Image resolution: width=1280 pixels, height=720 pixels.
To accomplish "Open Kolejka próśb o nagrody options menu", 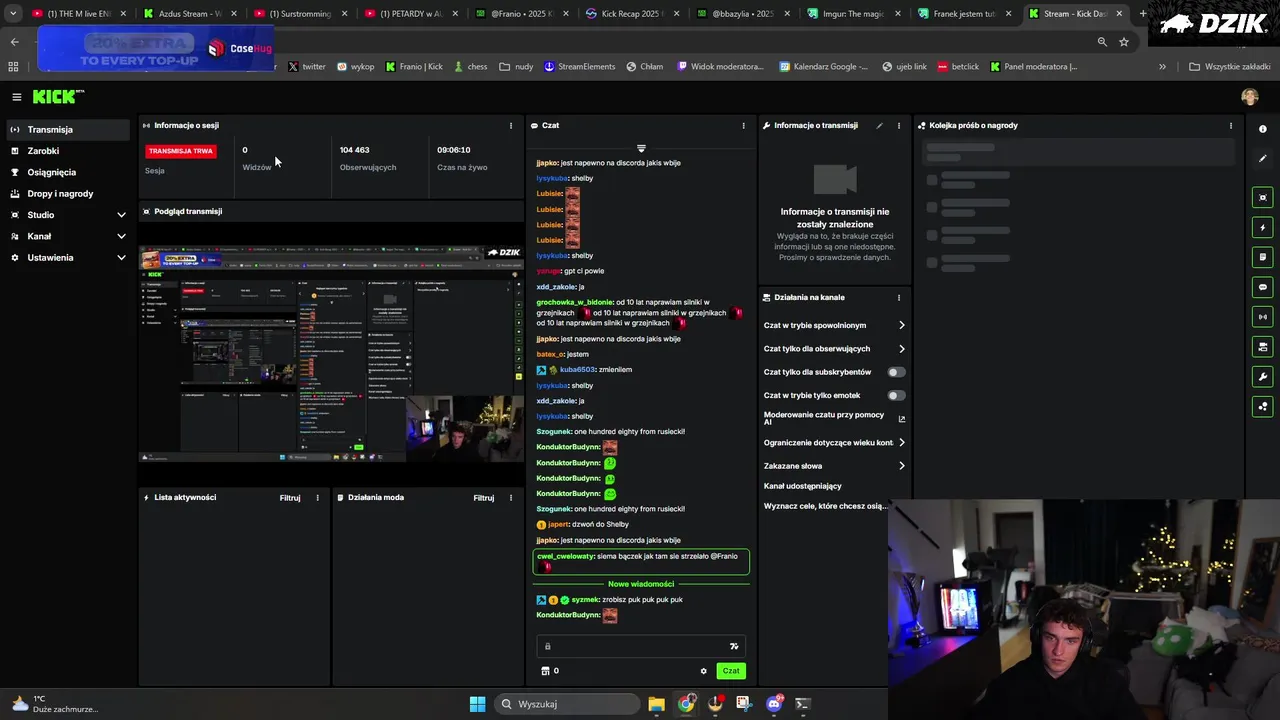I will pyautogui.click(x=1230, y=126).
